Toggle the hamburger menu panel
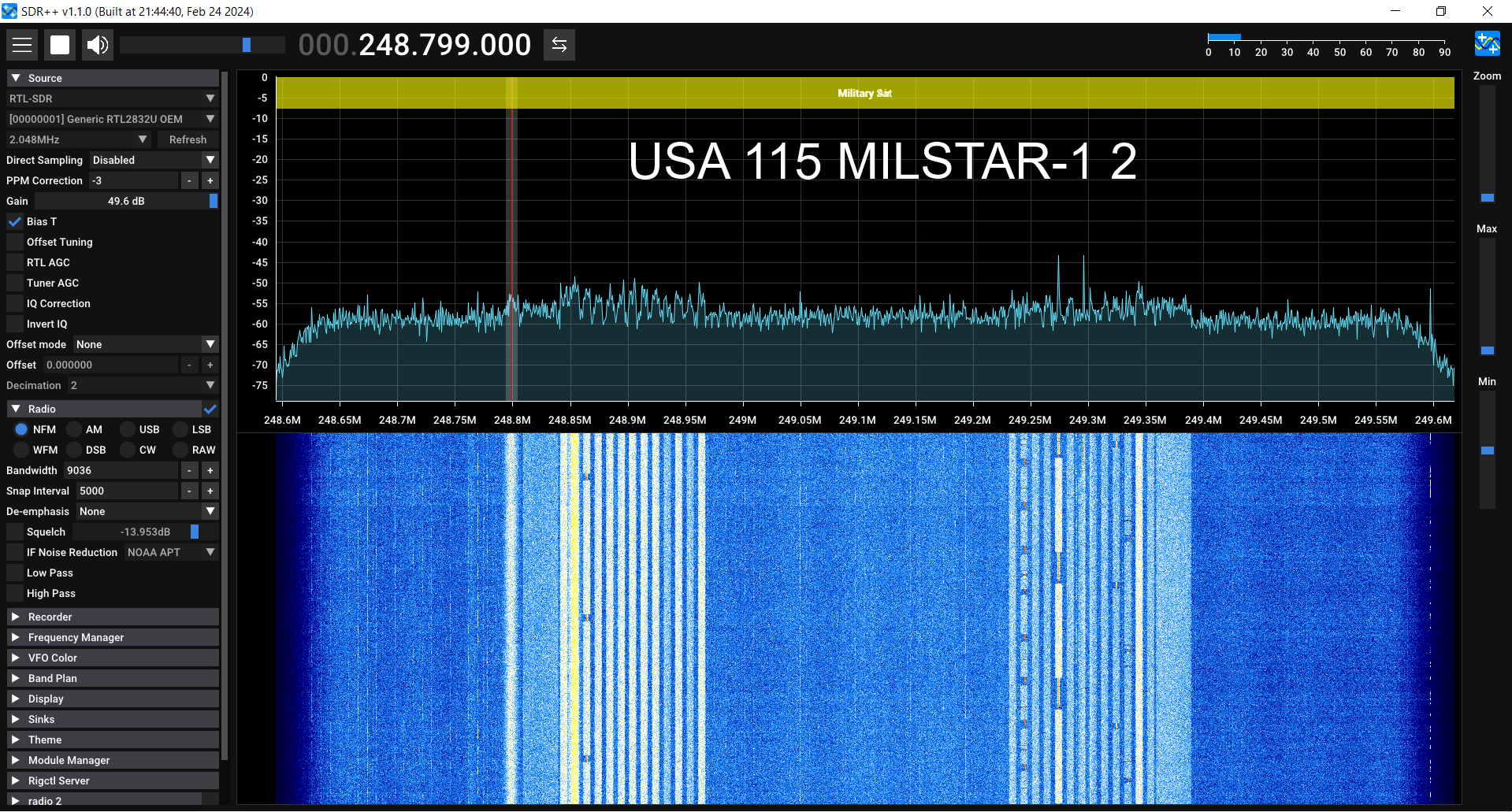 pyautogui.click(x=22, y=45)
